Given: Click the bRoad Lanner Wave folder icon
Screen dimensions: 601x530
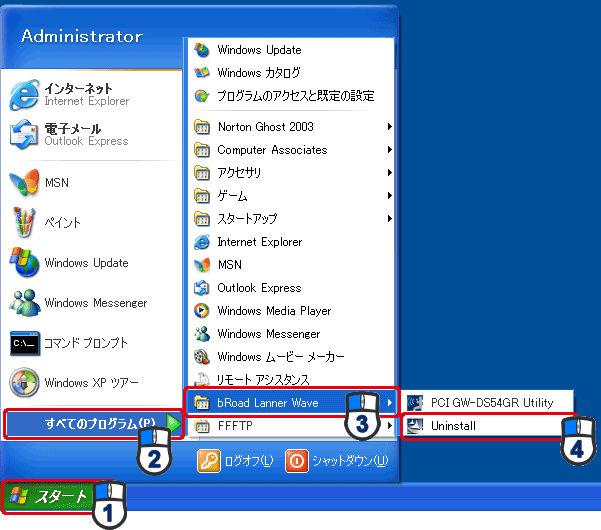Looking at the screenshot, I should (202, 403).
